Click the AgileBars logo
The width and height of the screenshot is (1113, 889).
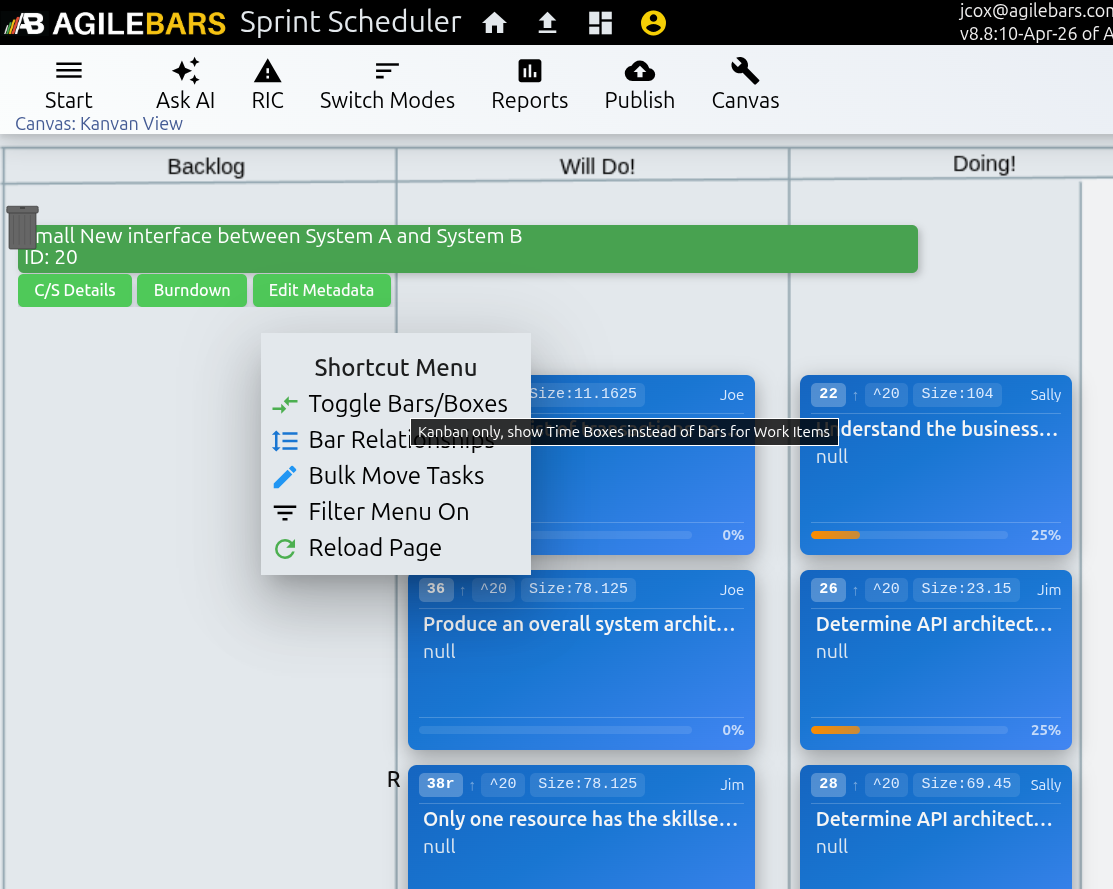coord(115,23)
